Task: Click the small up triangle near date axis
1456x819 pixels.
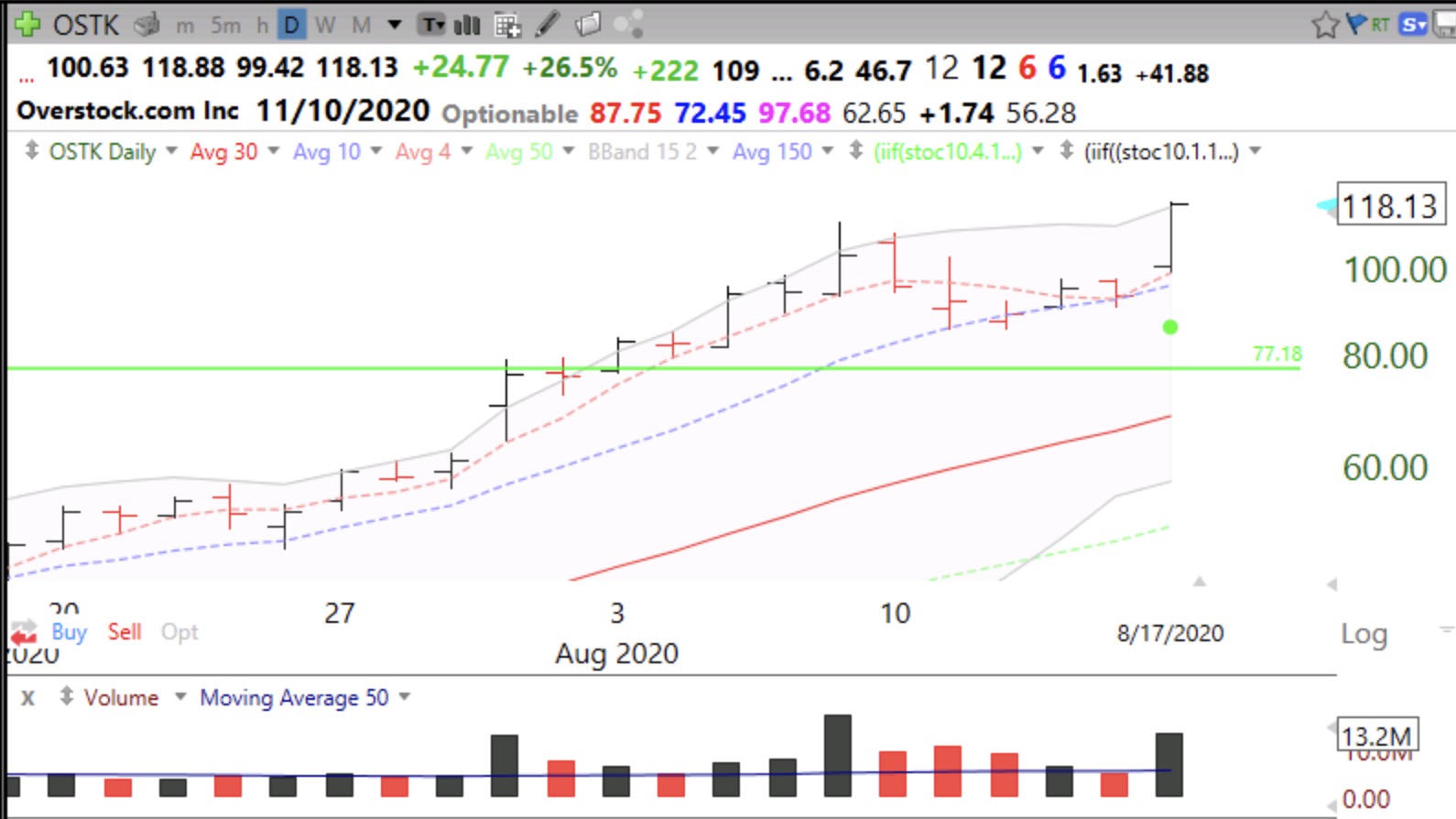Action: tap(1199, 582)
